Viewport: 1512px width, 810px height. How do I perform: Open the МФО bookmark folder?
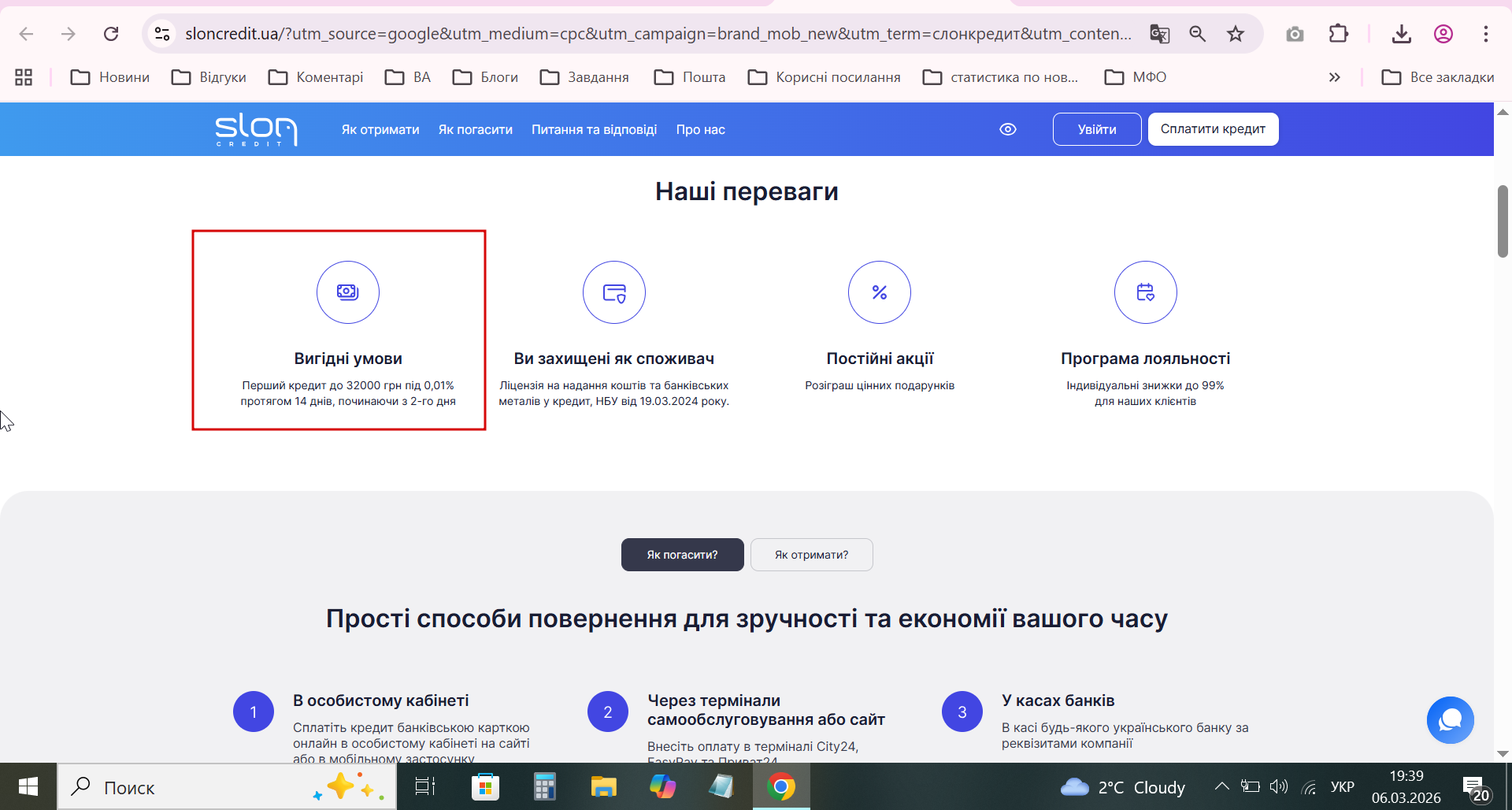point(1136,77)
